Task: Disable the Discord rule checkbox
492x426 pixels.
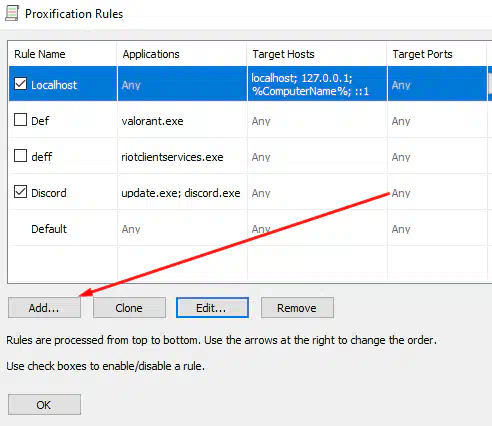Action: [x=20, y=192]
